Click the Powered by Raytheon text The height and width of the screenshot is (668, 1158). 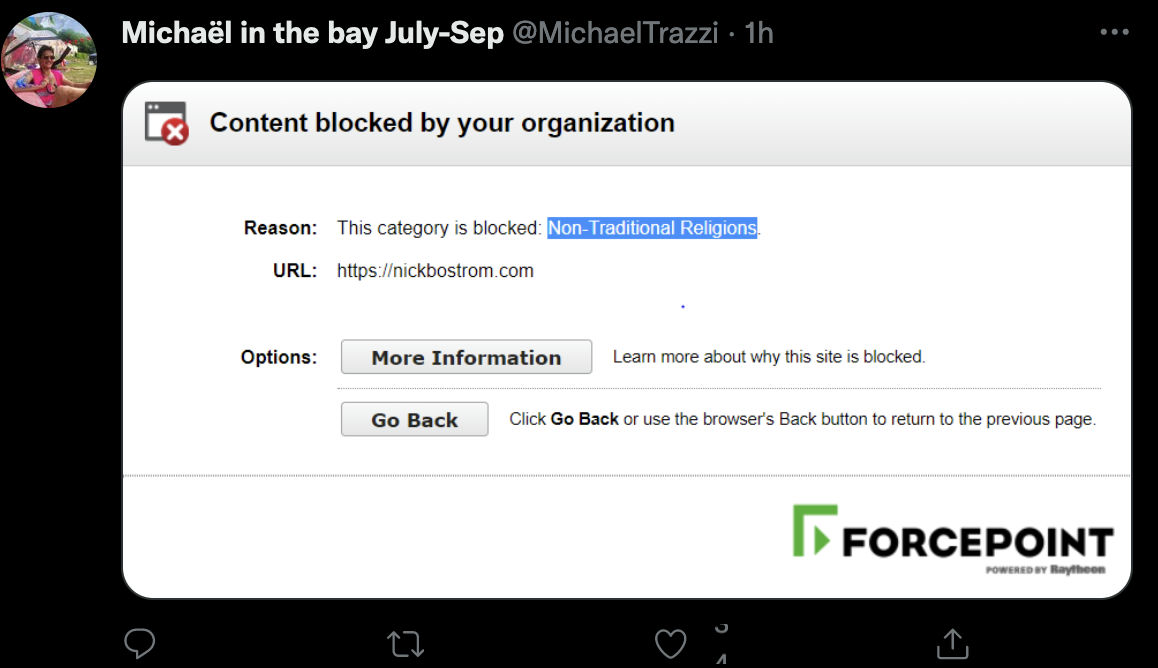point(1045,570)
